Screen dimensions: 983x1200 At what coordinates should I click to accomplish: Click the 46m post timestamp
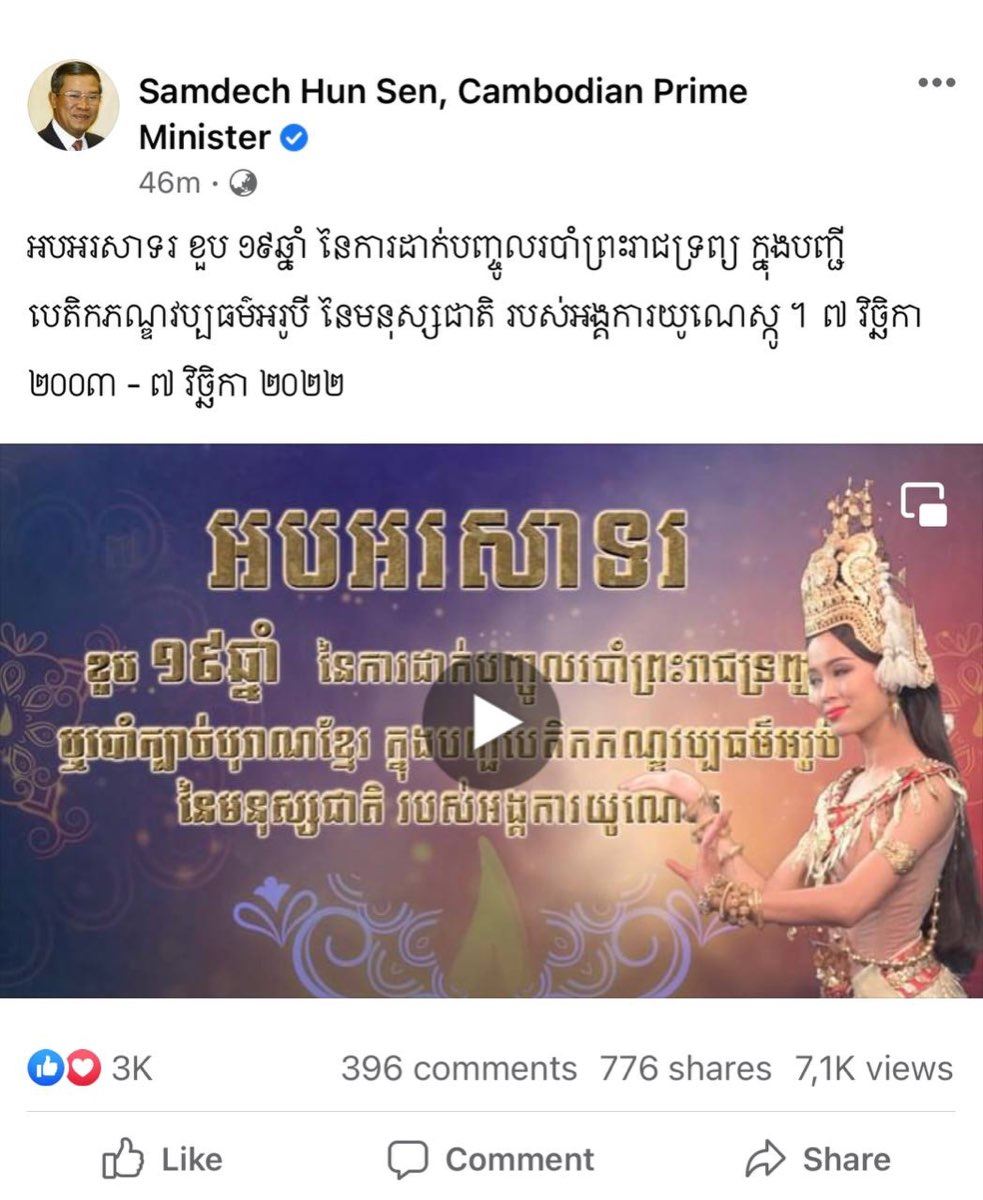tap(170, 183)
